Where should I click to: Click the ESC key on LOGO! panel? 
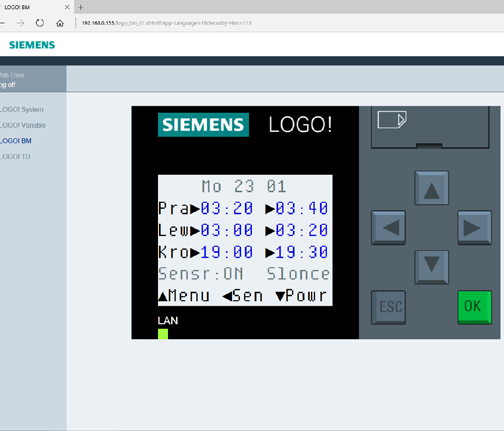(x=388, y=307)
